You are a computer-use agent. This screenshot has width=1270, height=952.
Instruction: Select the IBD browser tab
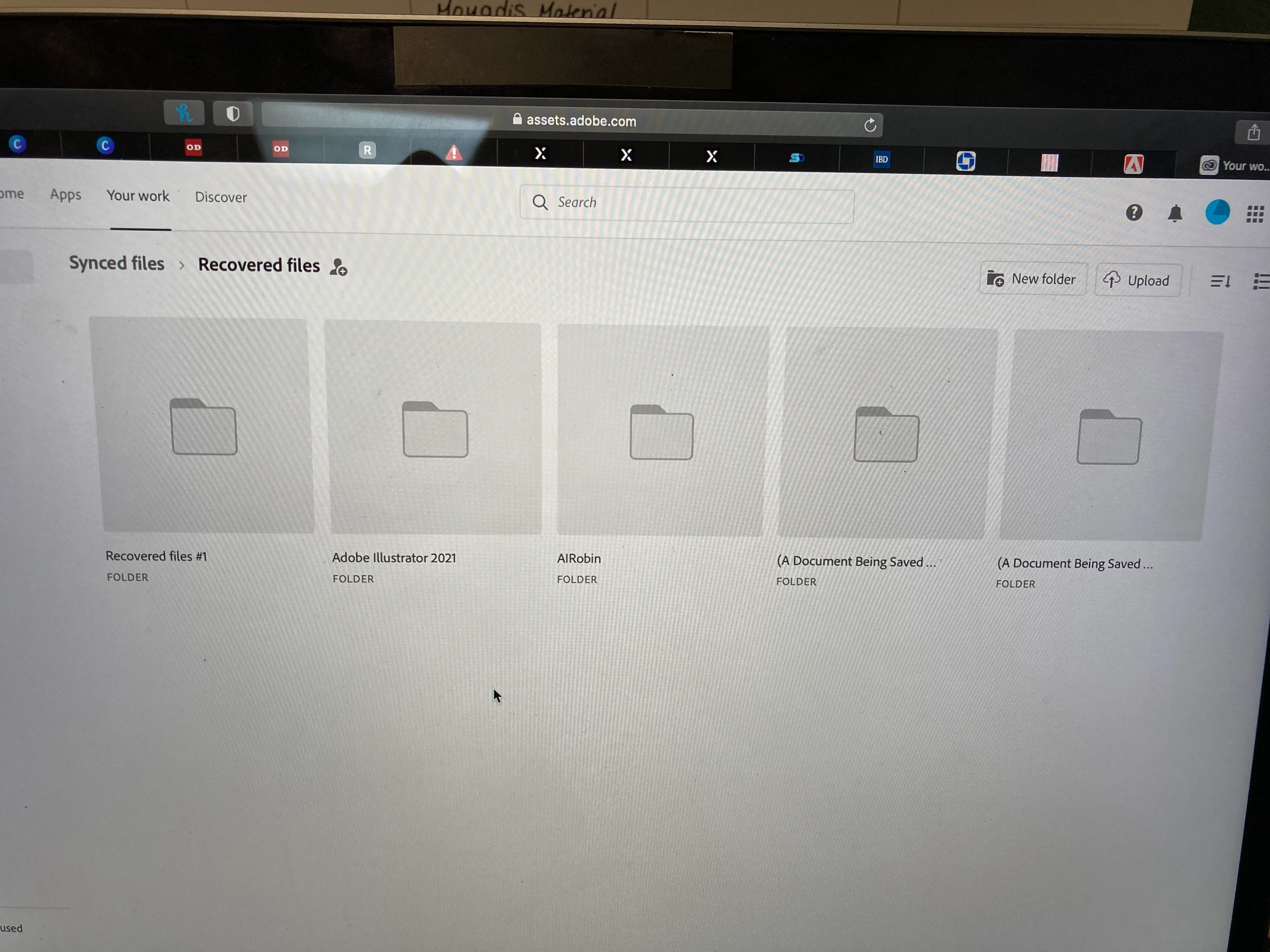[x=881, y=160]
